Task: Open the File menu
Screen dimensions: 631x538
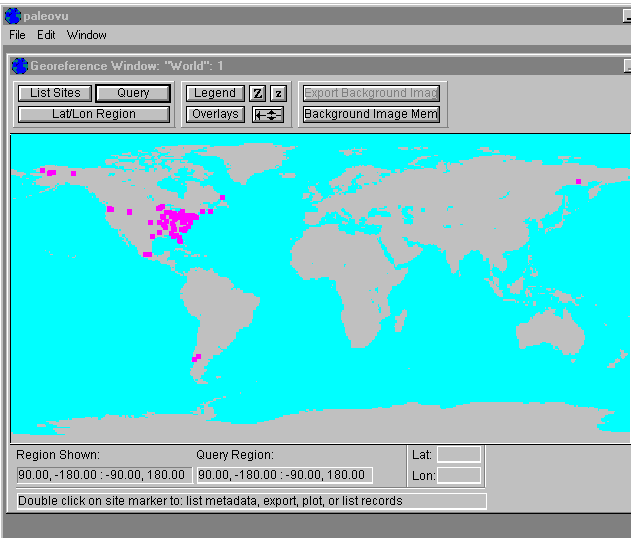Action: tap(17, 35)
